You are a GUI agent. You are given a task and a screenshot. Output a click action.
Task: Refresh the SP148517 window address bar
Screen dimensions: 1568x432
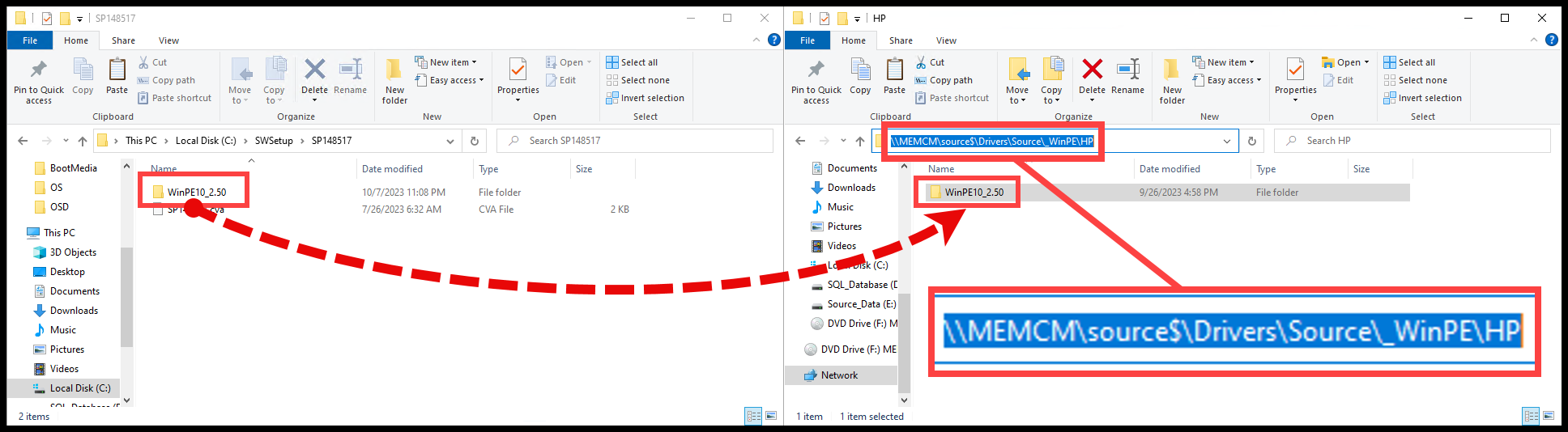475,141
